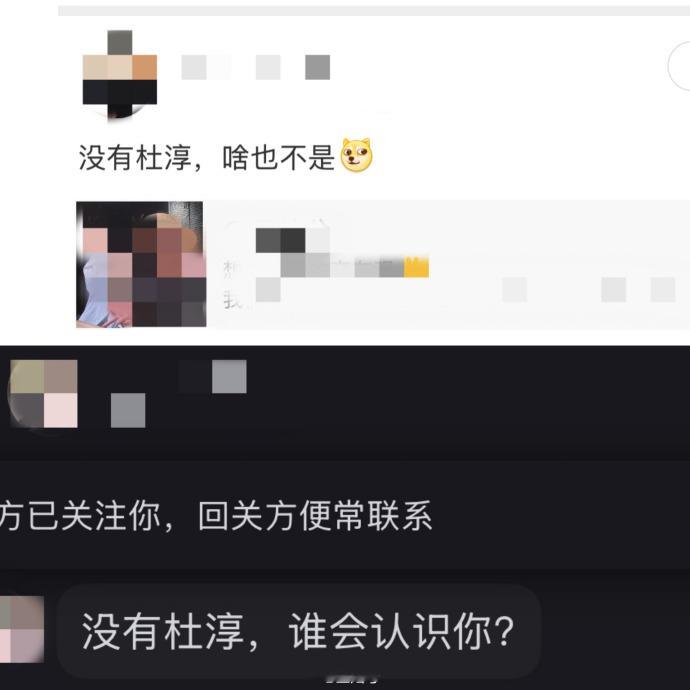Click the blurred dark title in the repost card
The height and width of the screenshot is (690, 690).
(x=281, y=240)
